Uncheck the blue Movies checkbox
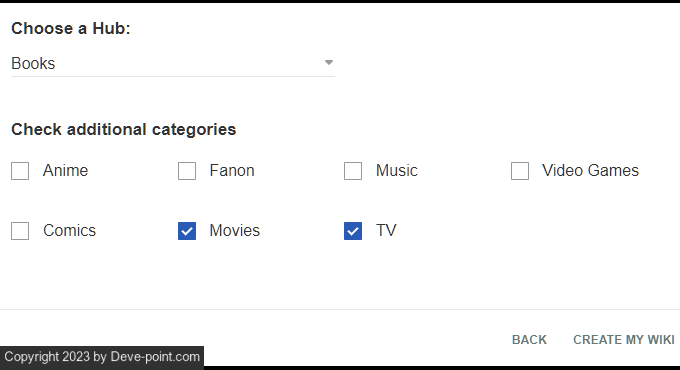Viewport: 680px width, 370px height. coord(187,231)
